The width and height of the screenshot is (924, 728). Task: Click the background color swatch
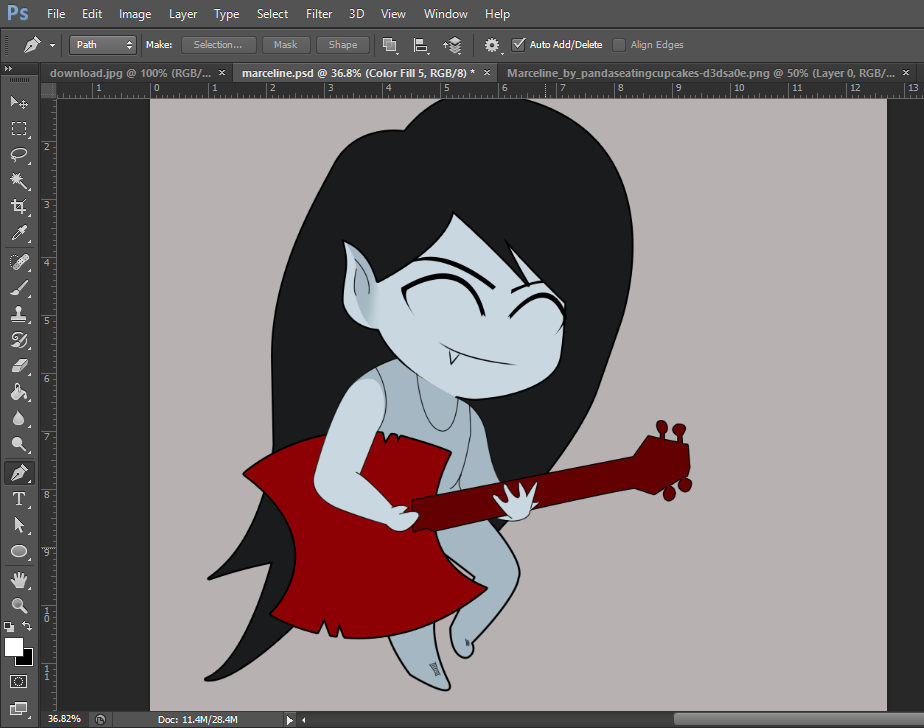pos(28,660)
